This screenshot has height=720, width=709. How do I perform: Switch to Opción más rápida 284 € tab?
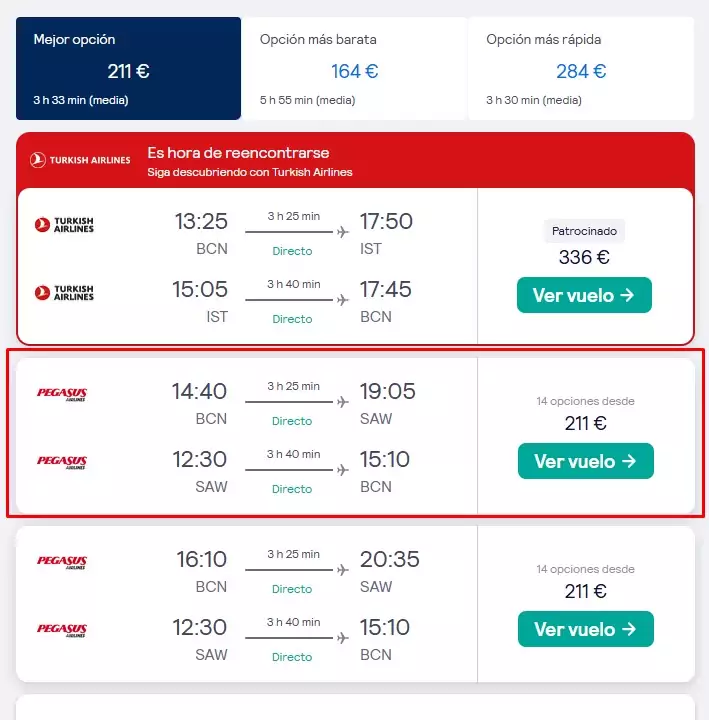pos(581,68)
